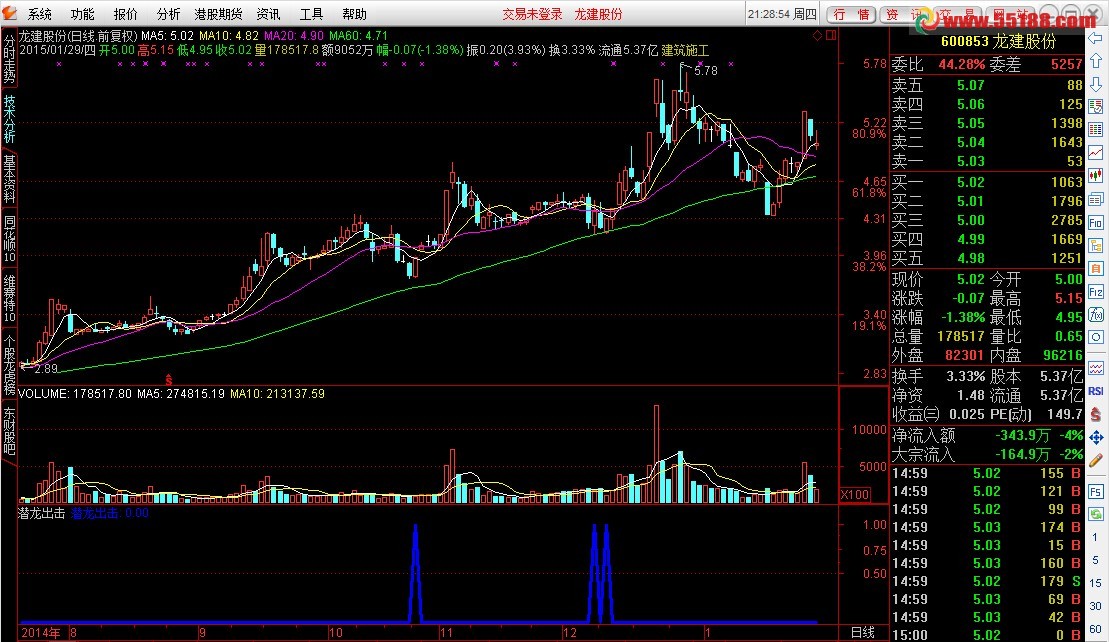Click the wave-line indicator icon
Viewport: 1109px width, 642px height.
(1096, 368)
